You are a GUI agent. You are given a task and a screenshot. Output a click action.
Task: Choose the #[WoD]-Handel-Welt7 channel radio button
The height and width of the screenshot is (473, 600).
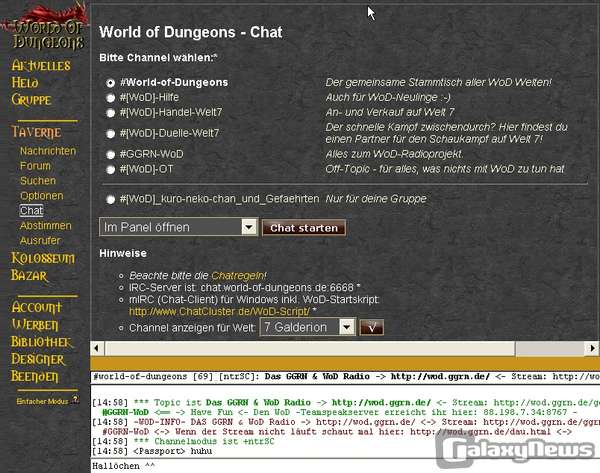pos(111,113)
